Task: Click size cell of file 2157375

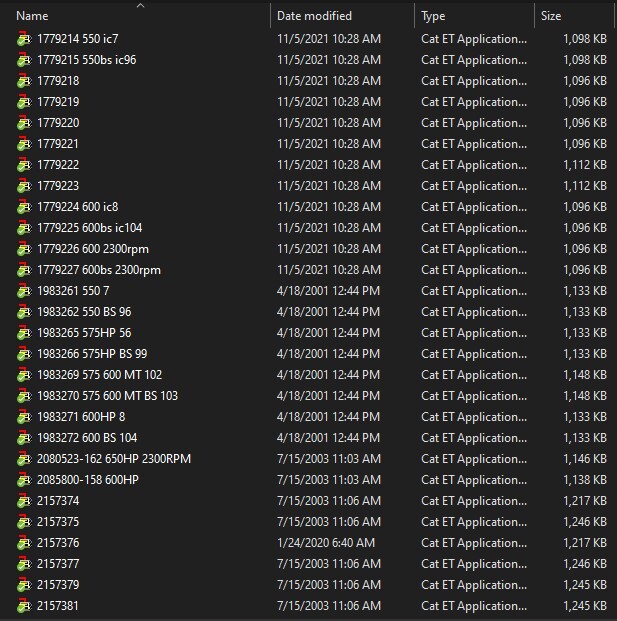Action: pos(585,522)
